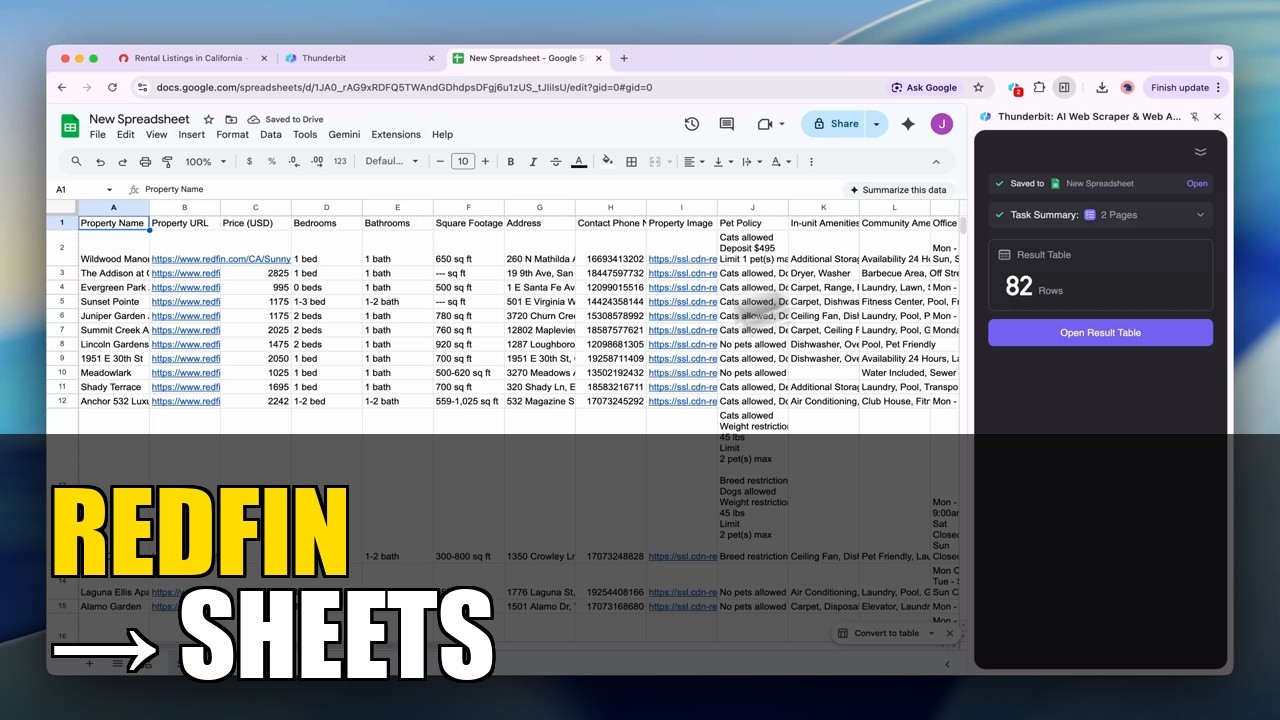Open the Google account avatar J
This screenshot has height=720, width=1280.
[941, 124]
